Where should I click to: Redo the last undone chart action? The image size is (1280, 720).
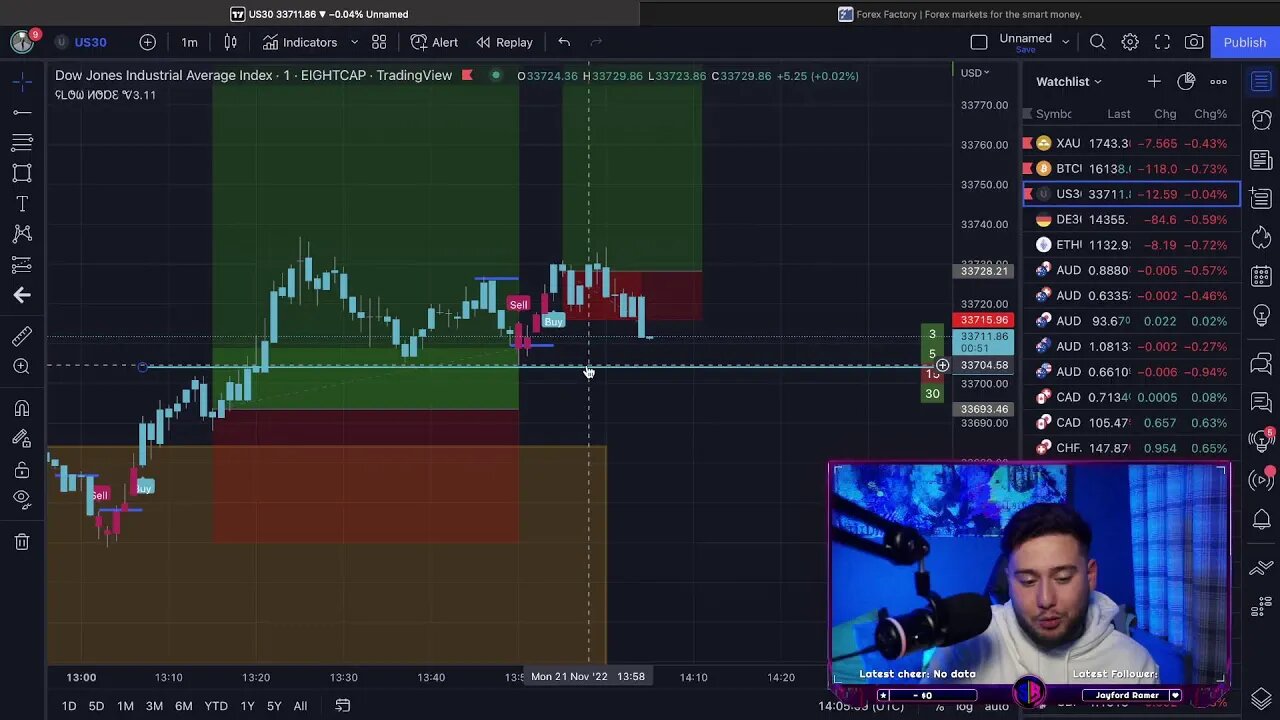point(596,42)
